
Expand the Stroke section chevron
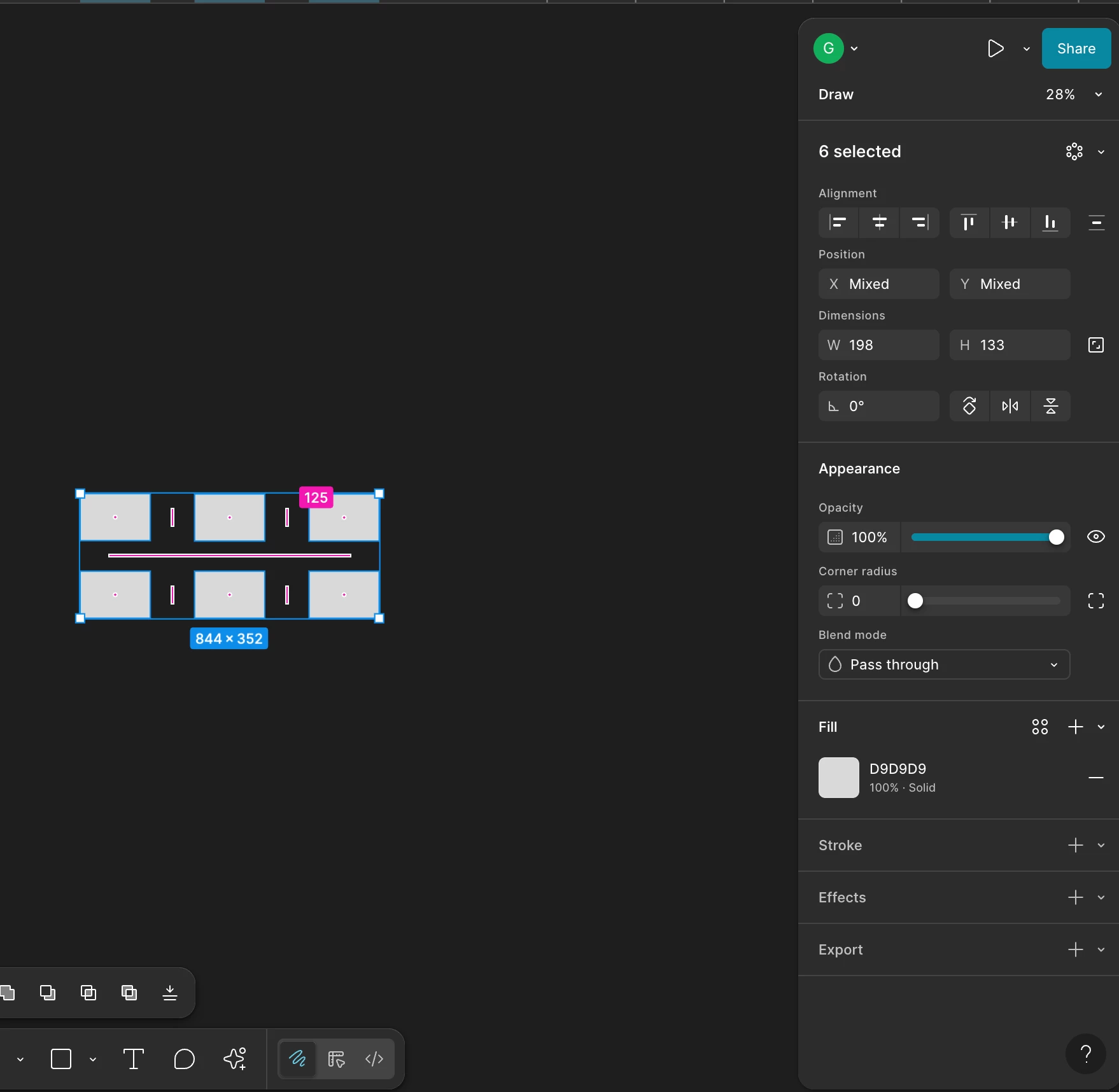[x=1101, y=845]
